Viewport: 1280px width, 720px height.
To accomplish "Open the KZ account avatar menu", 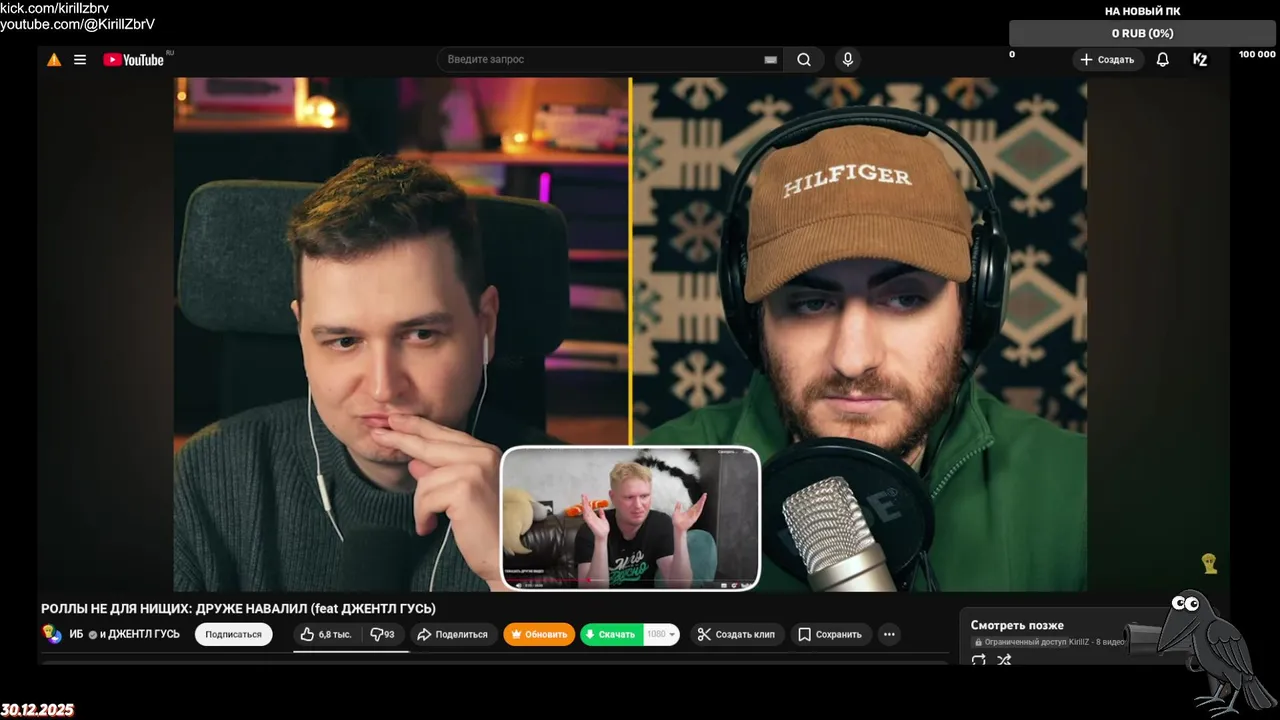I will (1200, 60).
